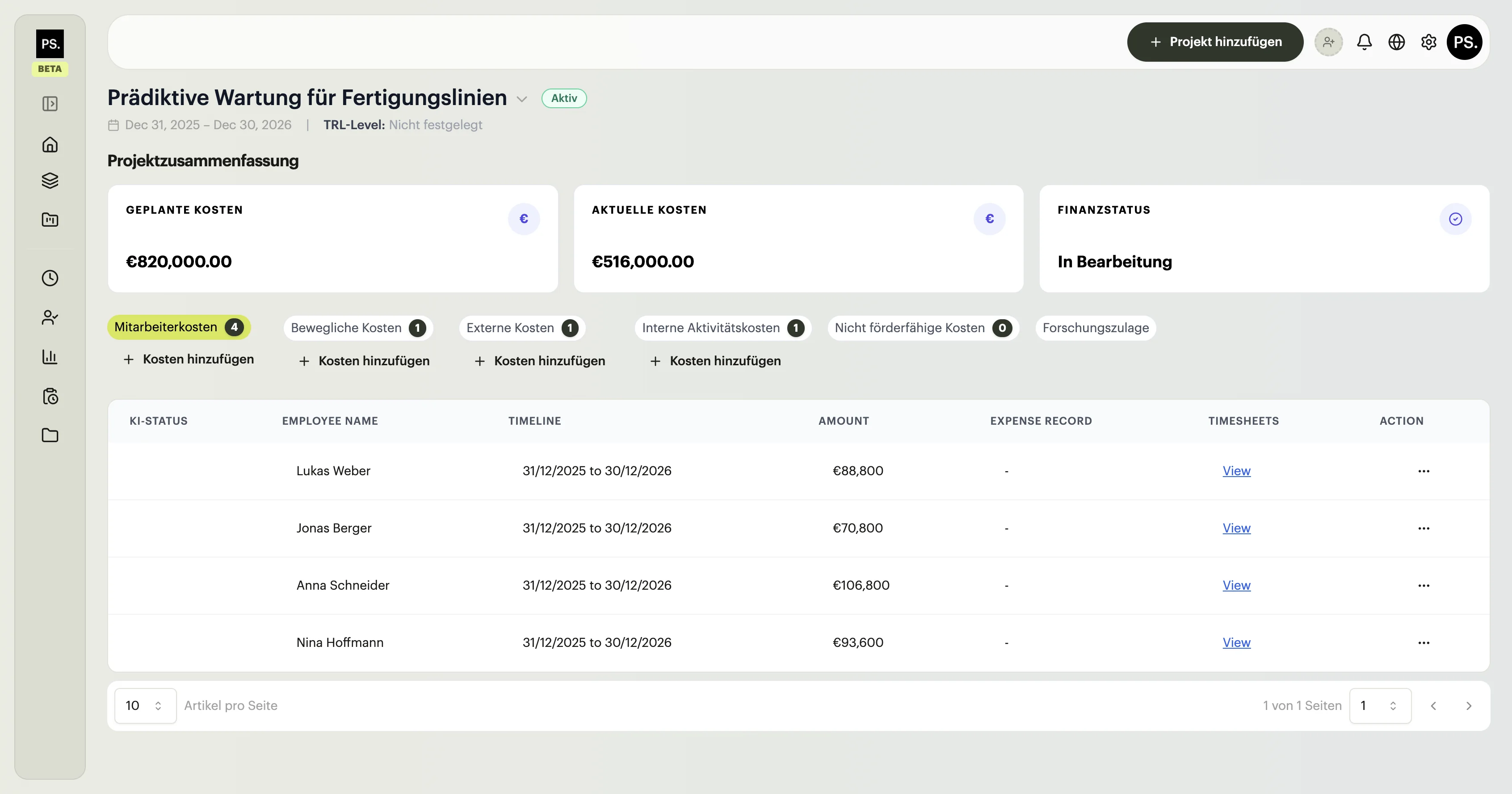Viewport: 1512px width, 794px height.
Task: Toggle the sidebar collapse panel icon
Action: [x=50, y=104]
